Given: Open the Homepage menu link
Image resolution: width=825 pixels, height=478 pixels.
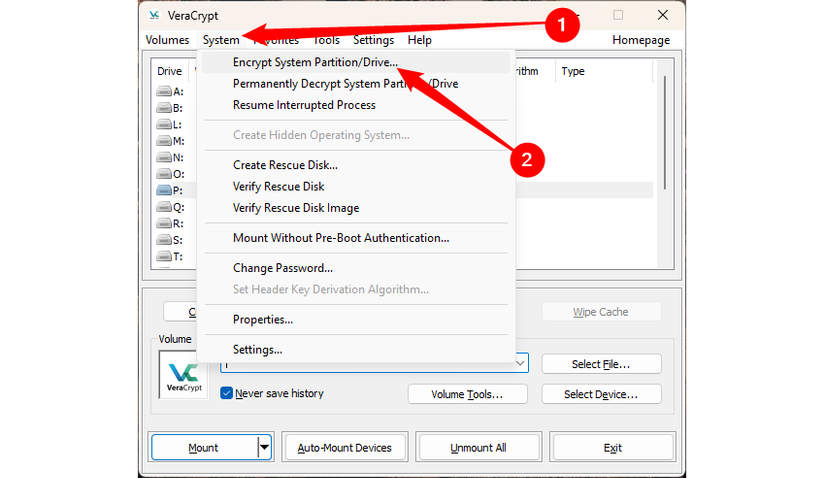Looking at the screenshot, I should point(641,40).
